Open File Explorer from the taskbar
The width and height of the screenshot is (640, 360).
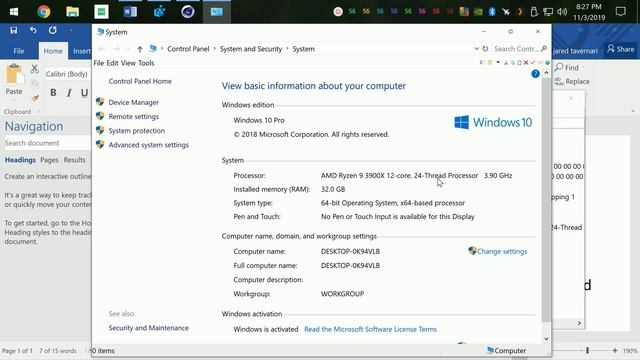pyautogui.click(x=73, y=12)
